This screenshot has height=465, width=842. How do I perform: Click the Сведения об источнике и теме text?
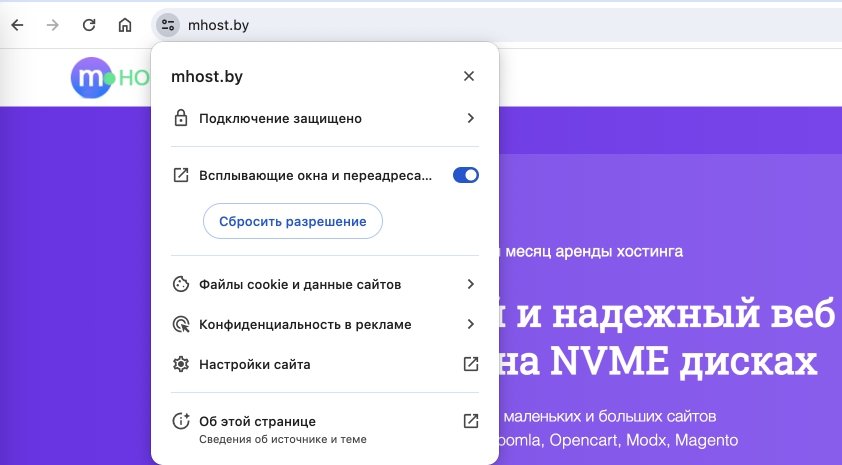coord(283,439)
